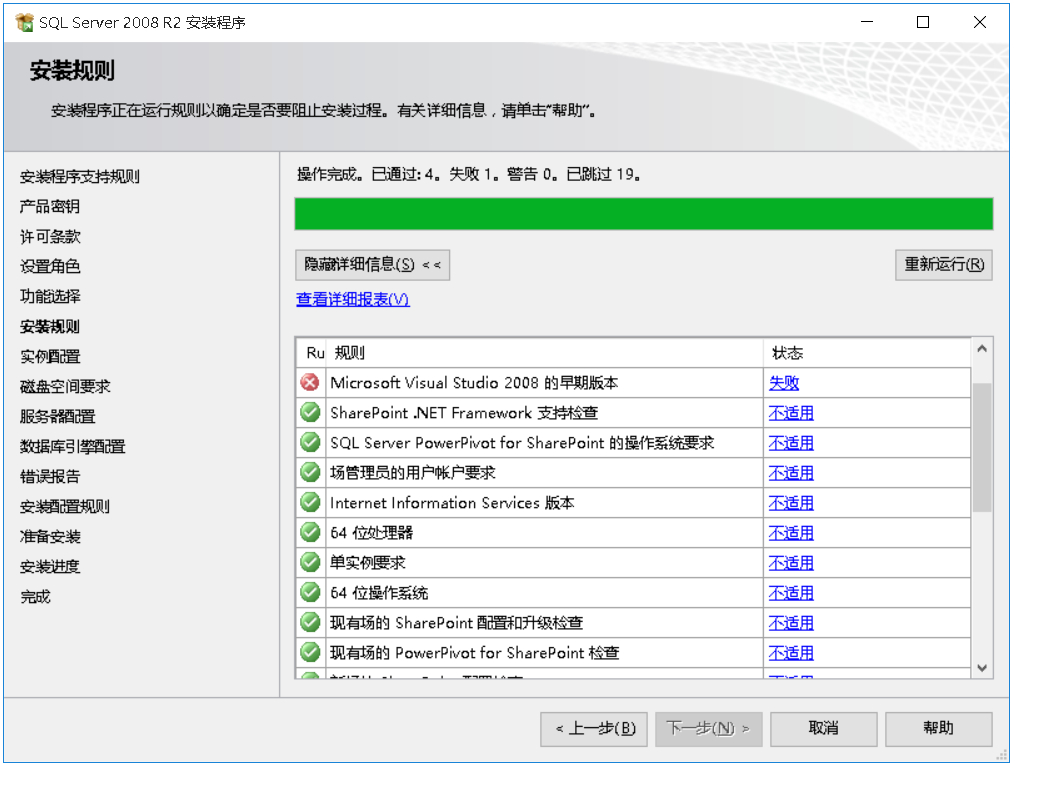Select 设置角色 step in sidebar
The height and width of the screenshot is (788, 1059).
click(x=50, y=267)
